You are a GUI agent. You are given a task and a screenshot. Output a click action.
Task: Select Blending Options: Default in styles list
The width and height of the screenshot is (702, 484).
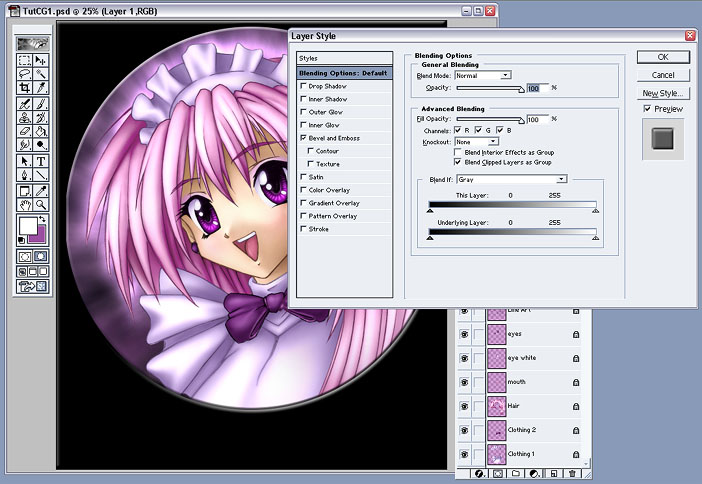(344, 73)
